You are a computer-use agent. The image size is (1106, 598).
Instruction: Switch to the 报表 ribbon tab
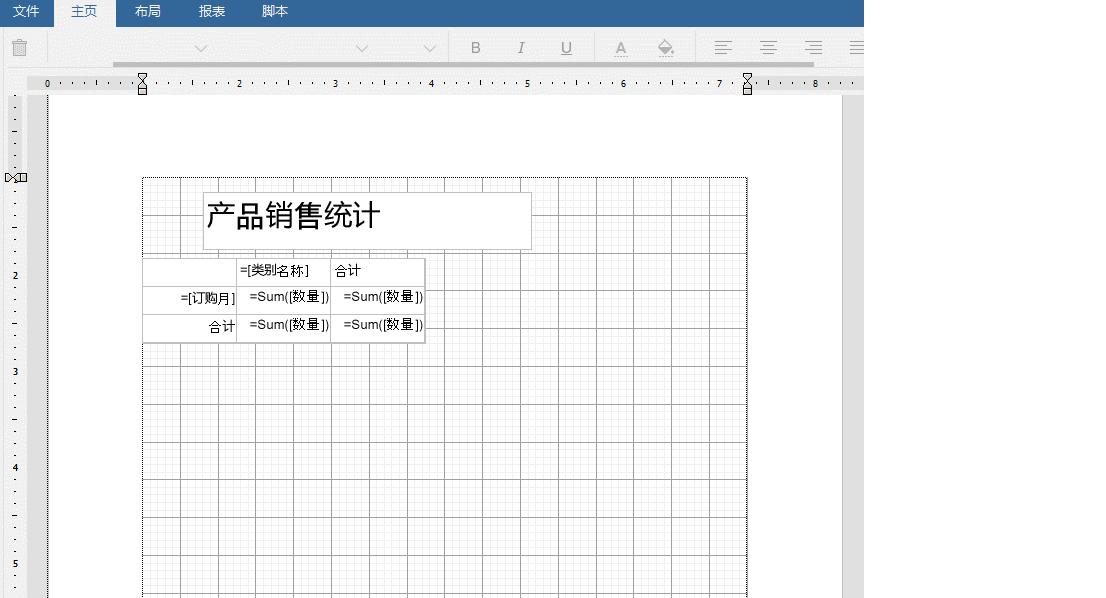[211, 13]
